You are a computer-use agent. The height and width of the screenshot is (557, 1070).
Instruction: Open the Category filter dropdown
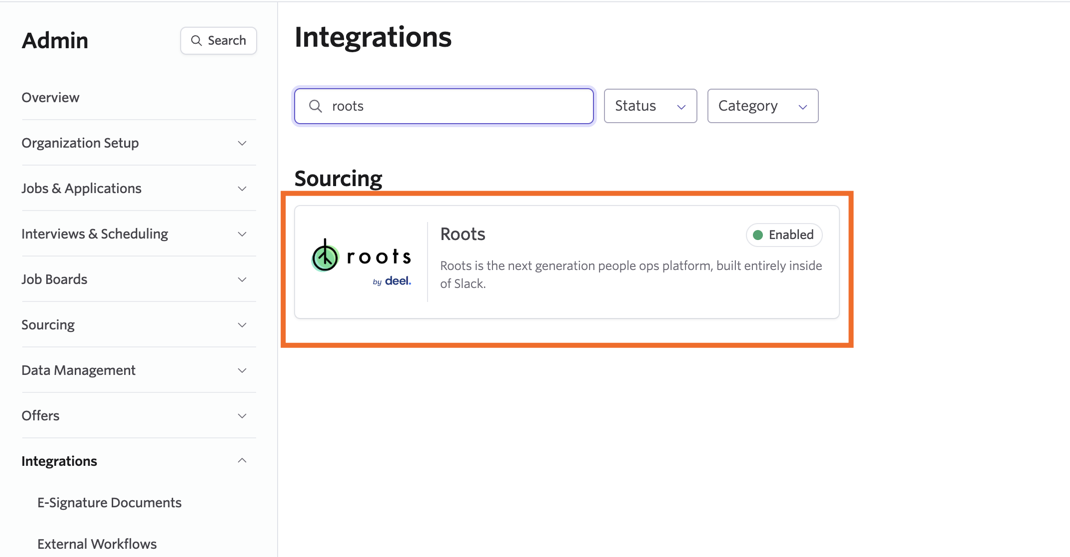click(x=763, y=106)
